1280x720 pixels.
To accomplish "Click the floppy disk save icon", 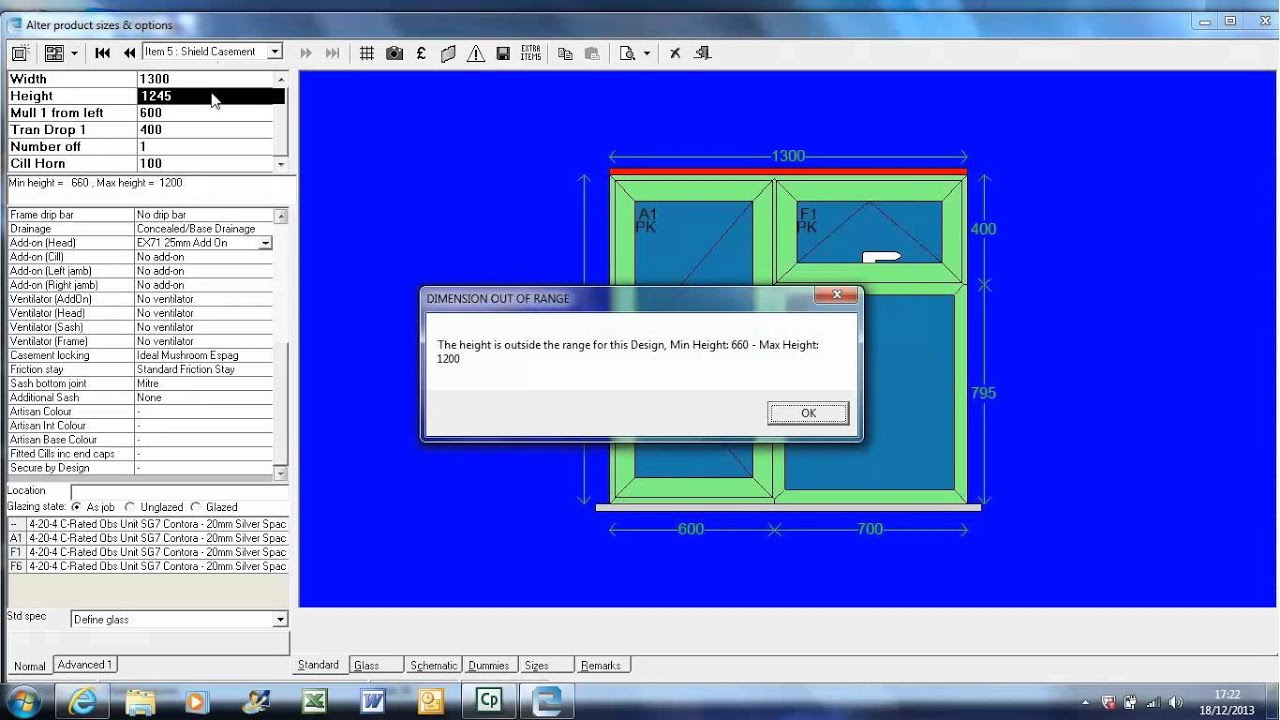I will coord(503,53).
